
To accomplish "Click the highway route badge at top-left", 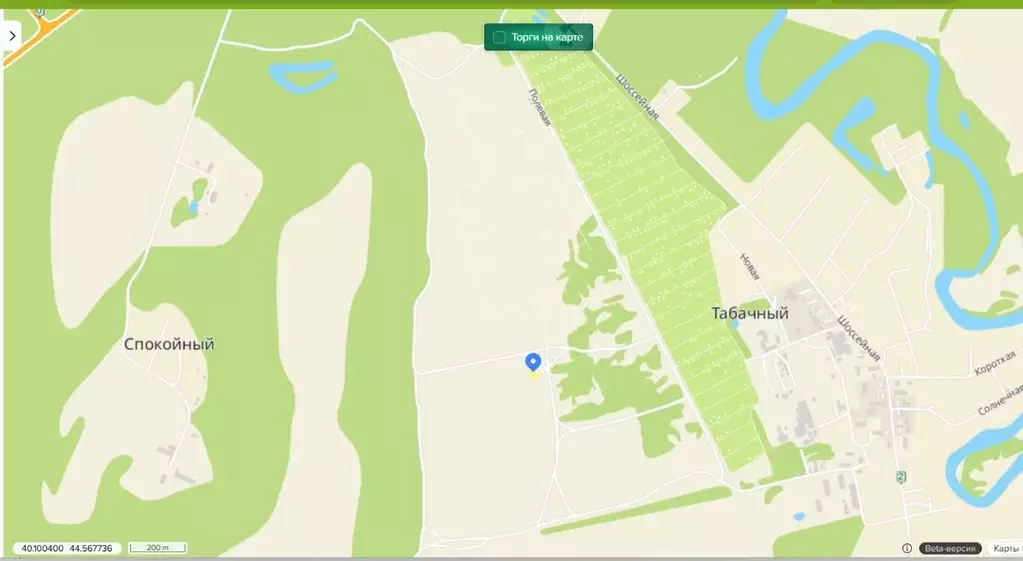I will tap(40, 11).
